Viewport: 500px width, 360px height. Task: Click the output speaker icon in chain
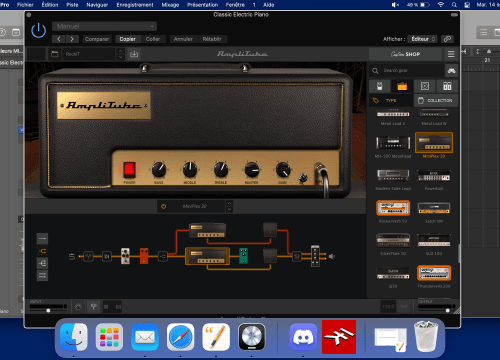click(332, 256)
